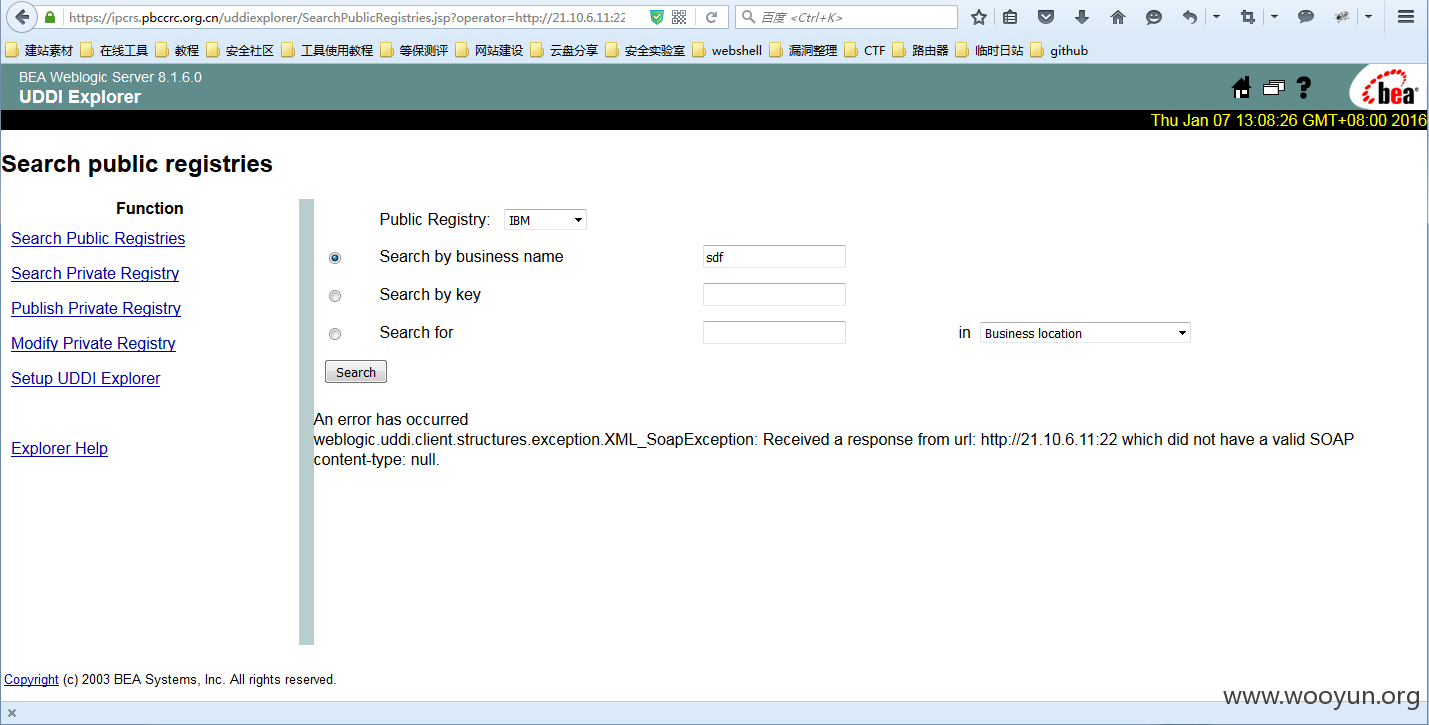Click the QR code icon in address bar

(x=679, y=17)
